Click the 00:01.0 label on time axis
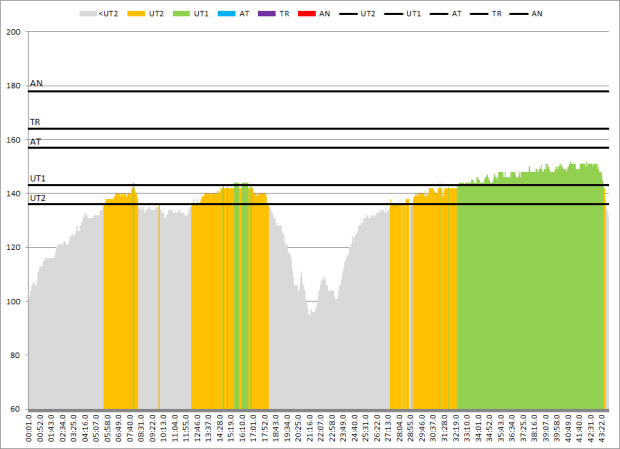Image resolution: width=620 pixels, height=449 pixels. 32,428
